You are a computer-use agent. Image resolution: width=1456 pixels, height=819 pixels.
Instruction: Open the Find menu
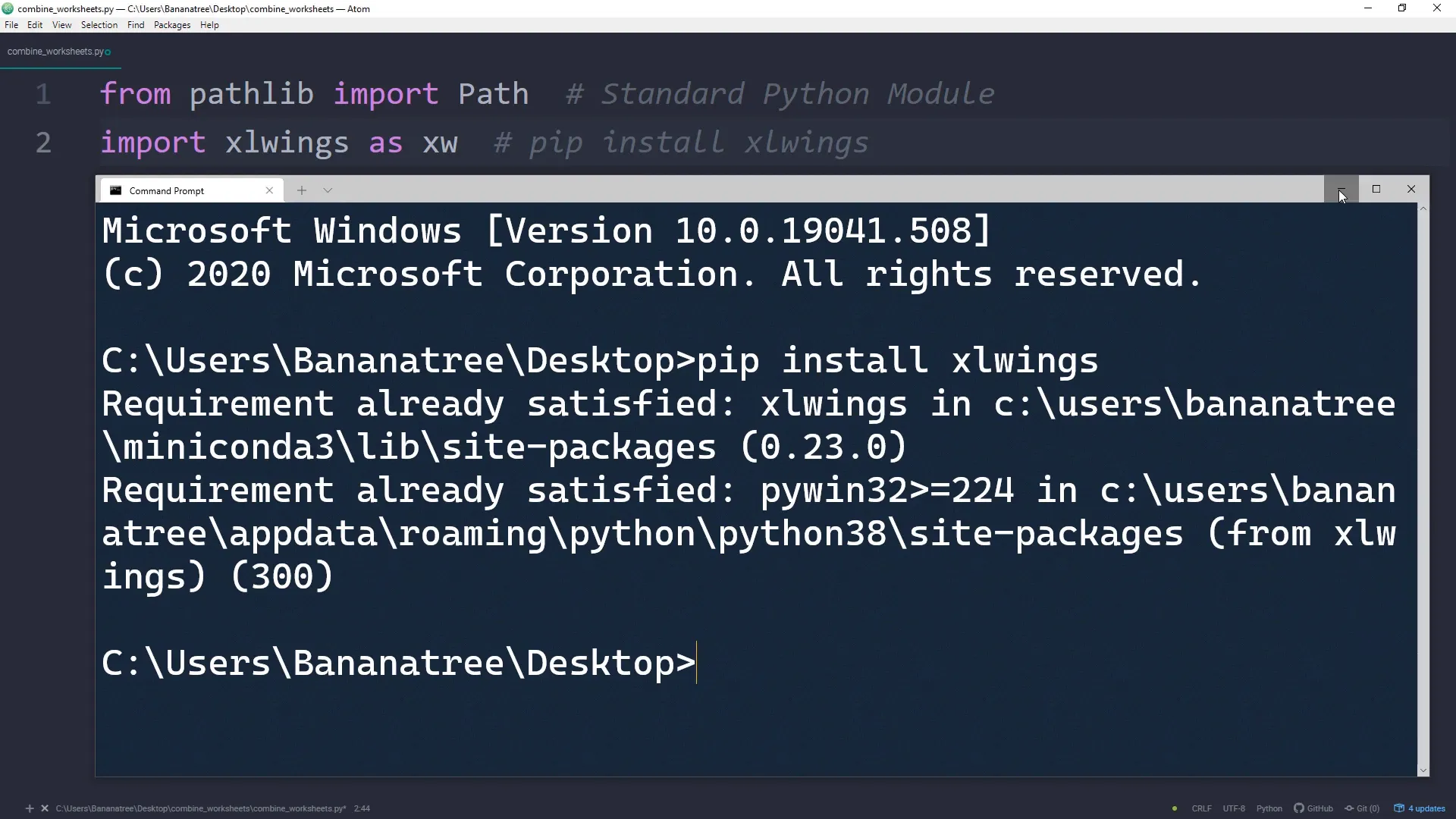136,25
